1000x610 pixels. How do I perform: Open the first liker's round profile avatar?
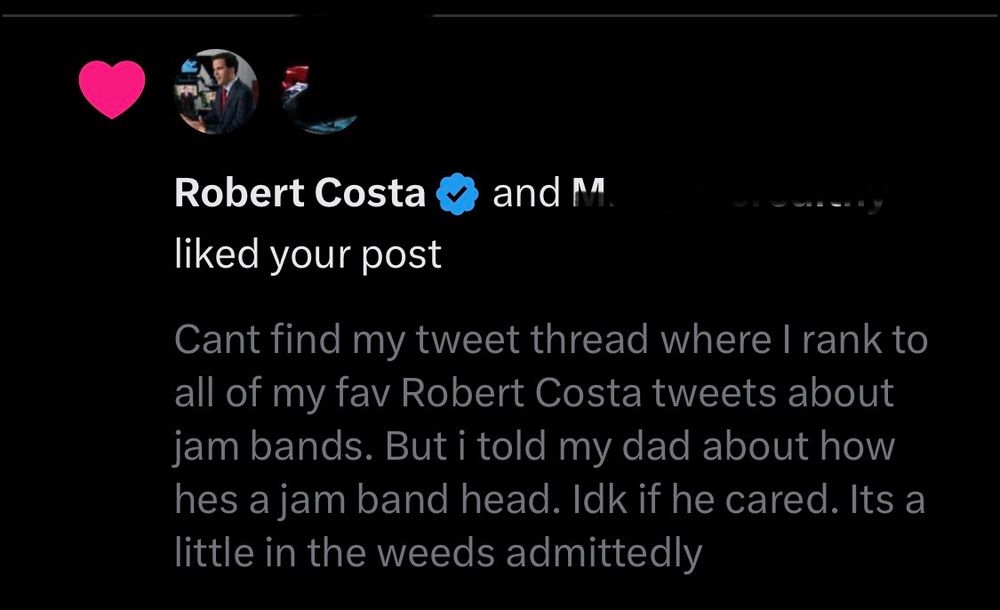coord(217,92)
